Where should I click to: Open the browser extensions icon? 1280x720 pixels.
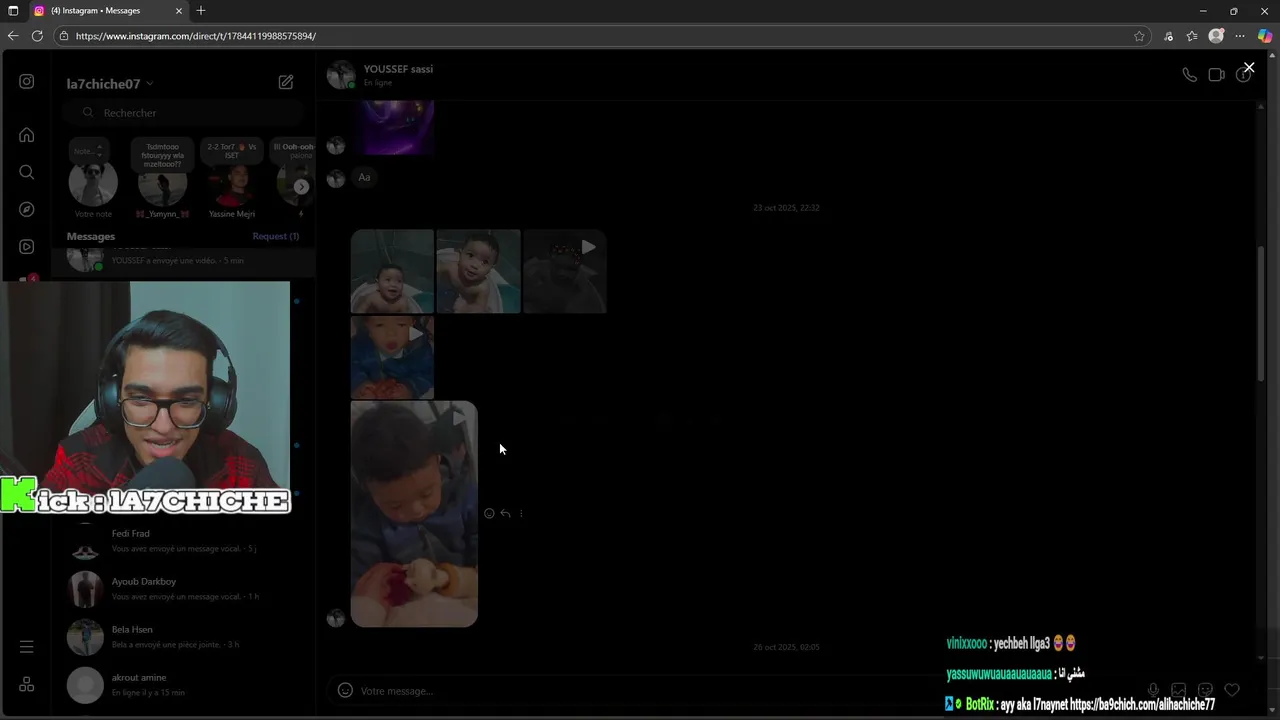1168,36
